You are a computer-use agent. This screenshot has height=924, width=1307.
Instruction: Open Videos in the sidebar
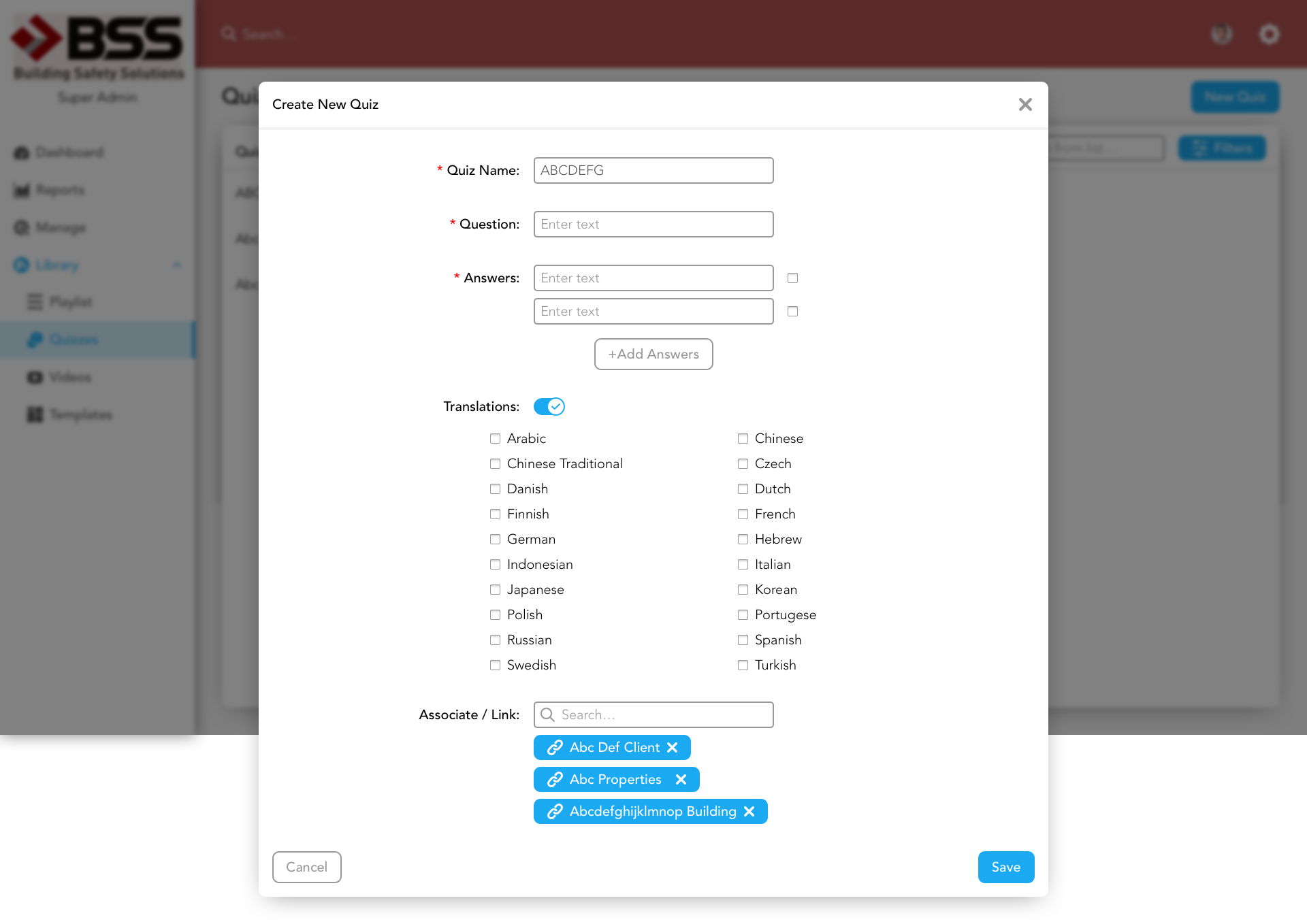tap(69, 377)
